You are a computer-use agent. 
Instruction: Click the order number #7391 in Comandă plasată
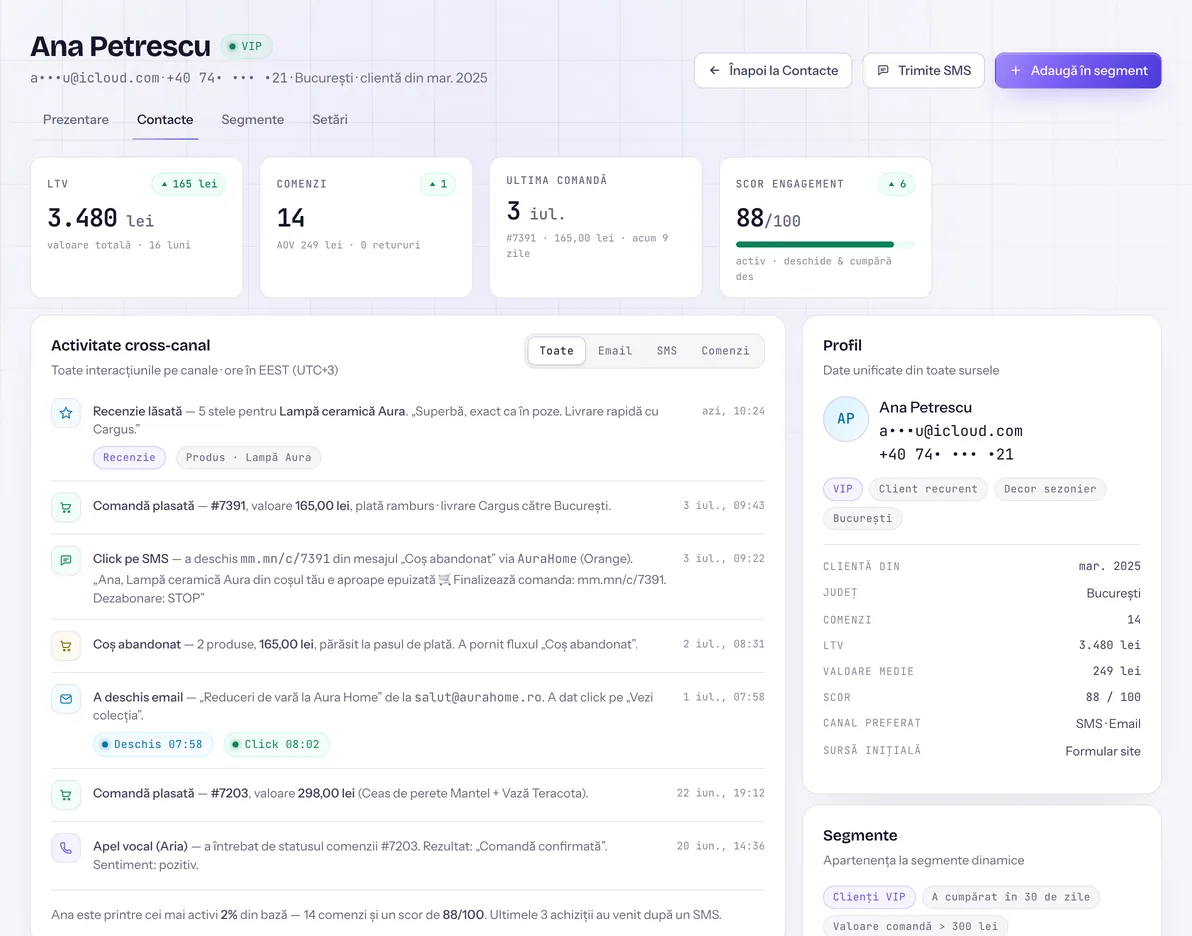[228, 506]
